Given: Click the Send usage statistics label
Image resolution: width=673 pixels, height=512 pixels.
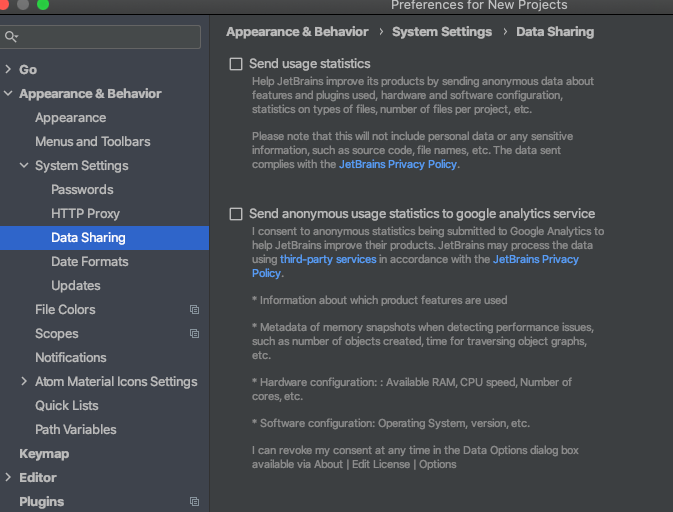Looking at the screenshot, I should [x=309, y=64].
